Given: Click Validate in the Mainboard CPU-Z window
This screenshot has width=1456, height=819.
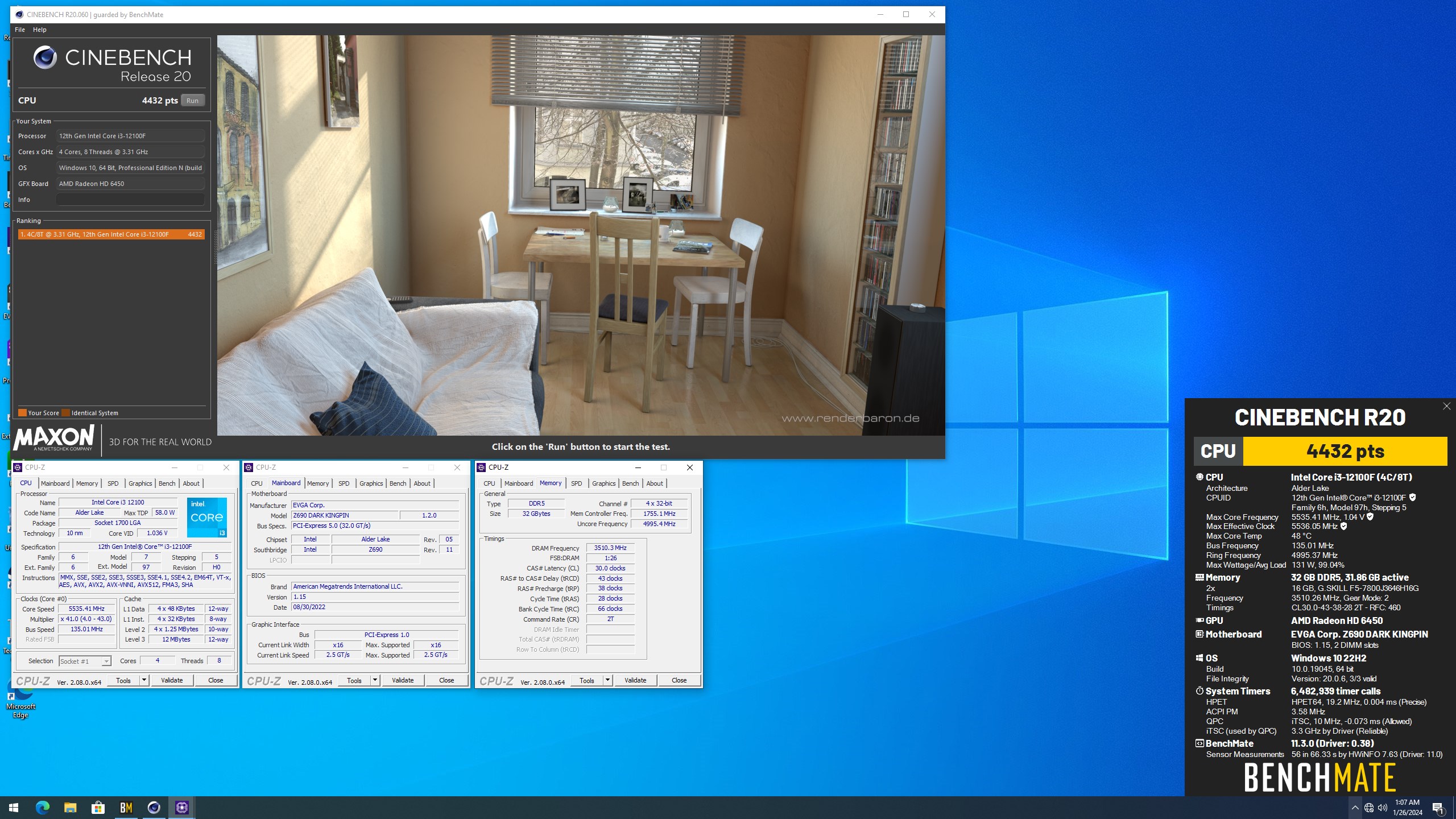Looking at the screenshot, I should coord(403,680).
